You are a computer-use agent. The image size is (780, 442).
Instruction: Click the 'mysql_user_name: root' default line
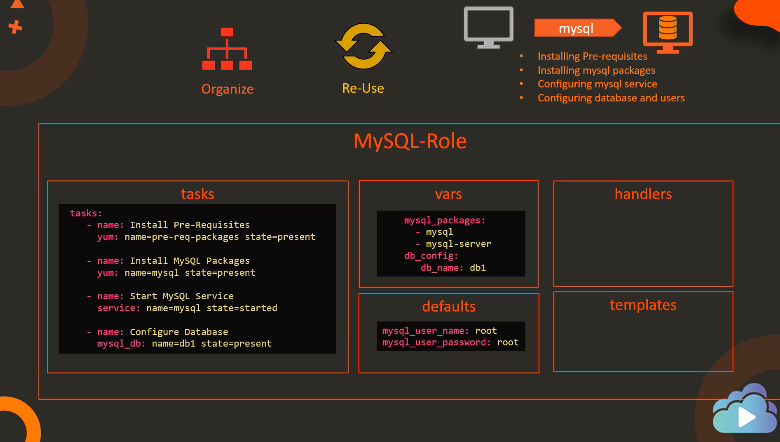440,331
